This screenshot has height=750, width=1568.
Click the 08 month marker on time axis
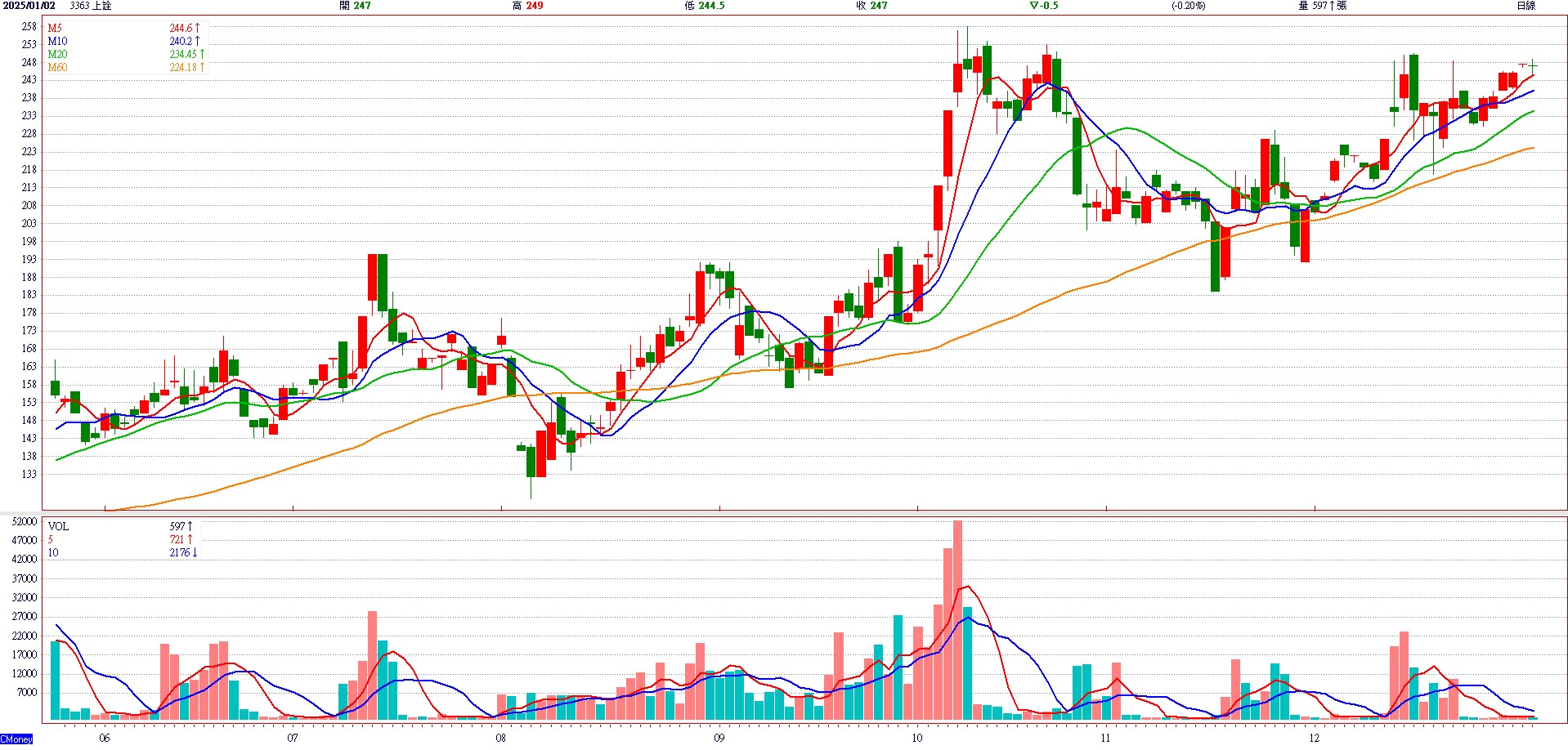[x=500, y=739]
